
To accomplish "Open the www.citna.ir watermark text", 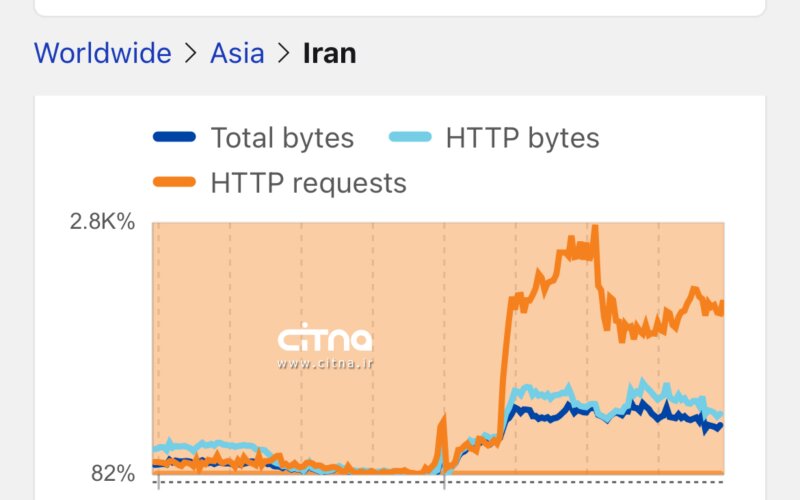I will coord(325,364).
